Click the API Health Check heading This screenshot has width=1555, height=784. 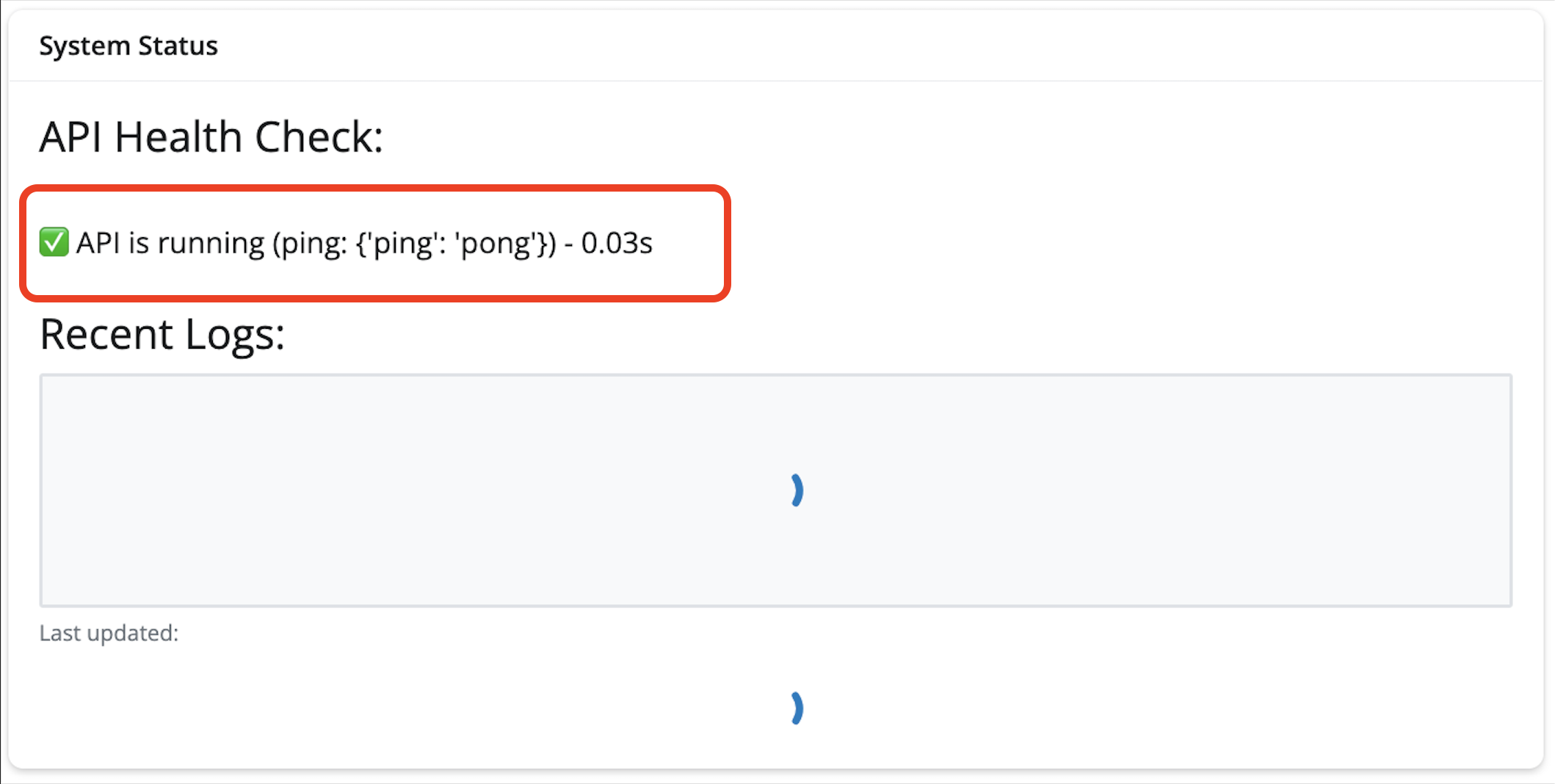click(211, 137)
